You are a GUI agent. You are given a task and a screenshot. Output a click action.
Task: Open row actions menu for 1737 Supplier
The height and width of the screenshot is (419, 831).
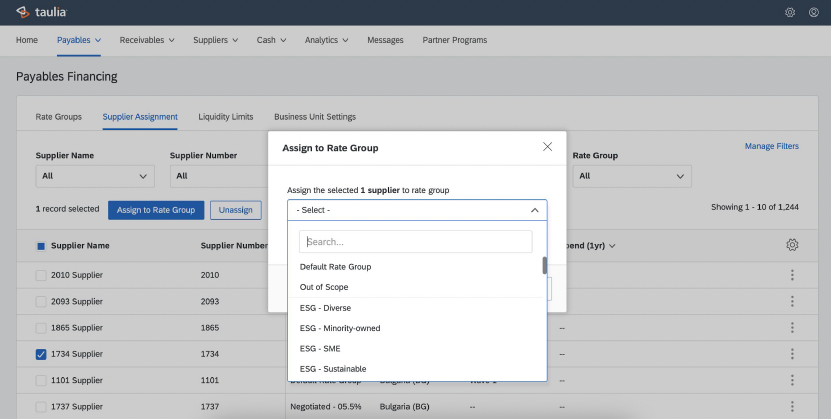[792, 407]
